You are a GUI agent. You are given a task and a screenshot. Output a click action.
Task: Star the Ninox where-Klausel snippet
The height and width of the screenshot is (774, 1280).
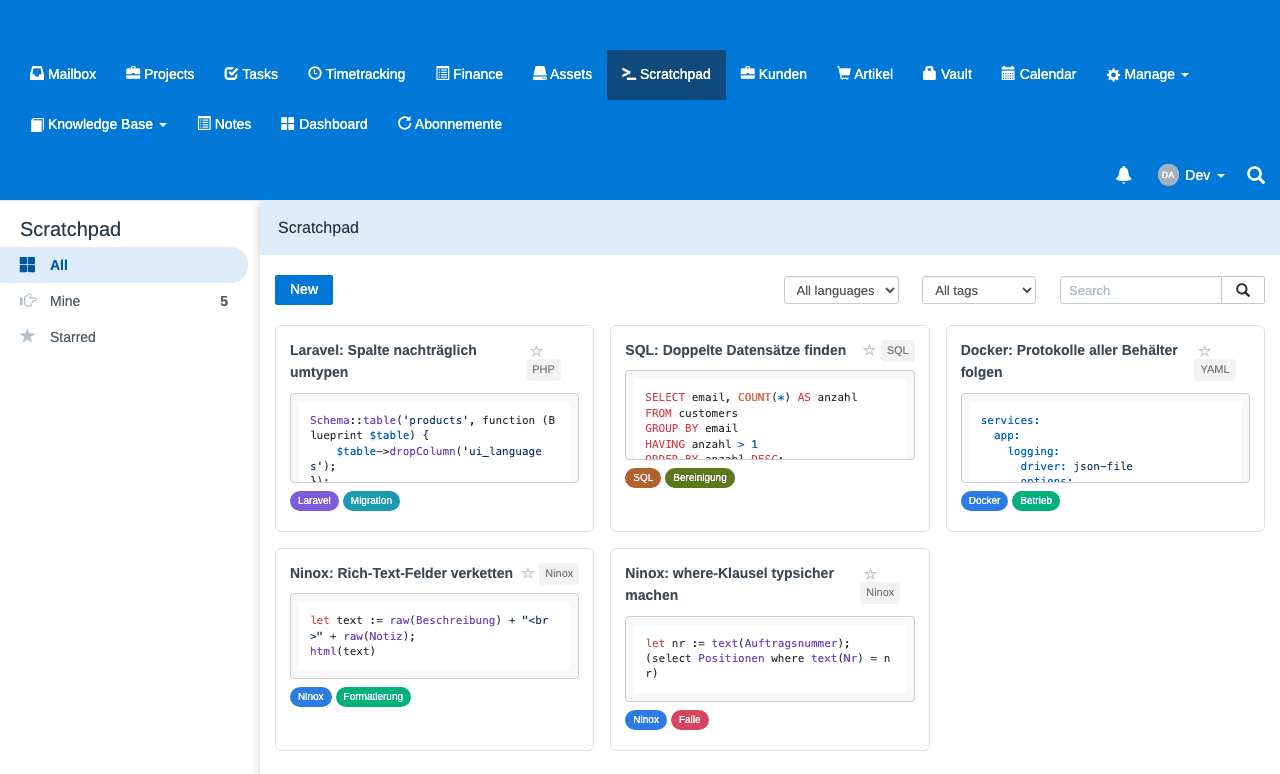tap(870, 574)
